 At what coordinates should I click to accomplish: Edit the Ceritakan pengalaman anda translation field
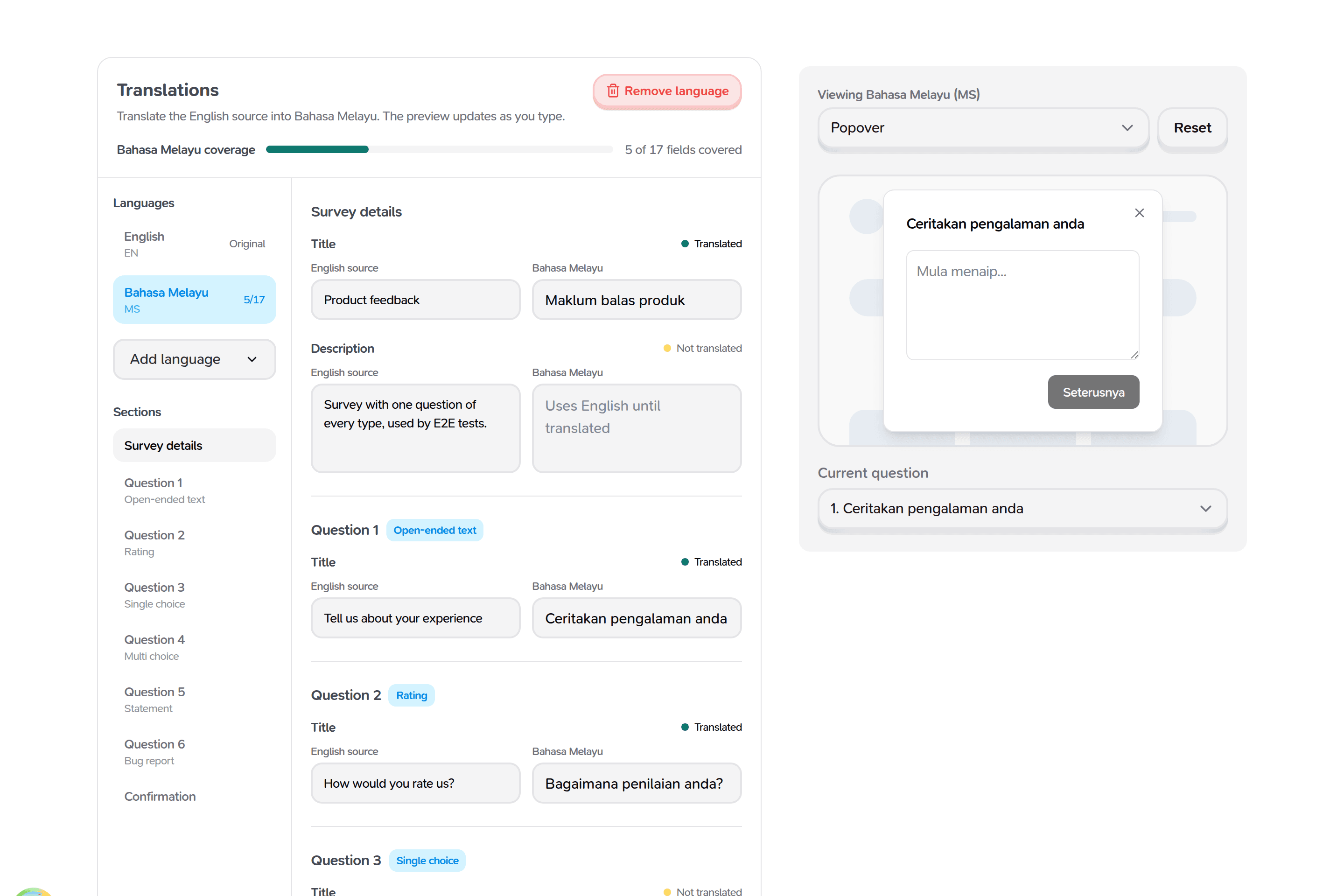(637, 618)
